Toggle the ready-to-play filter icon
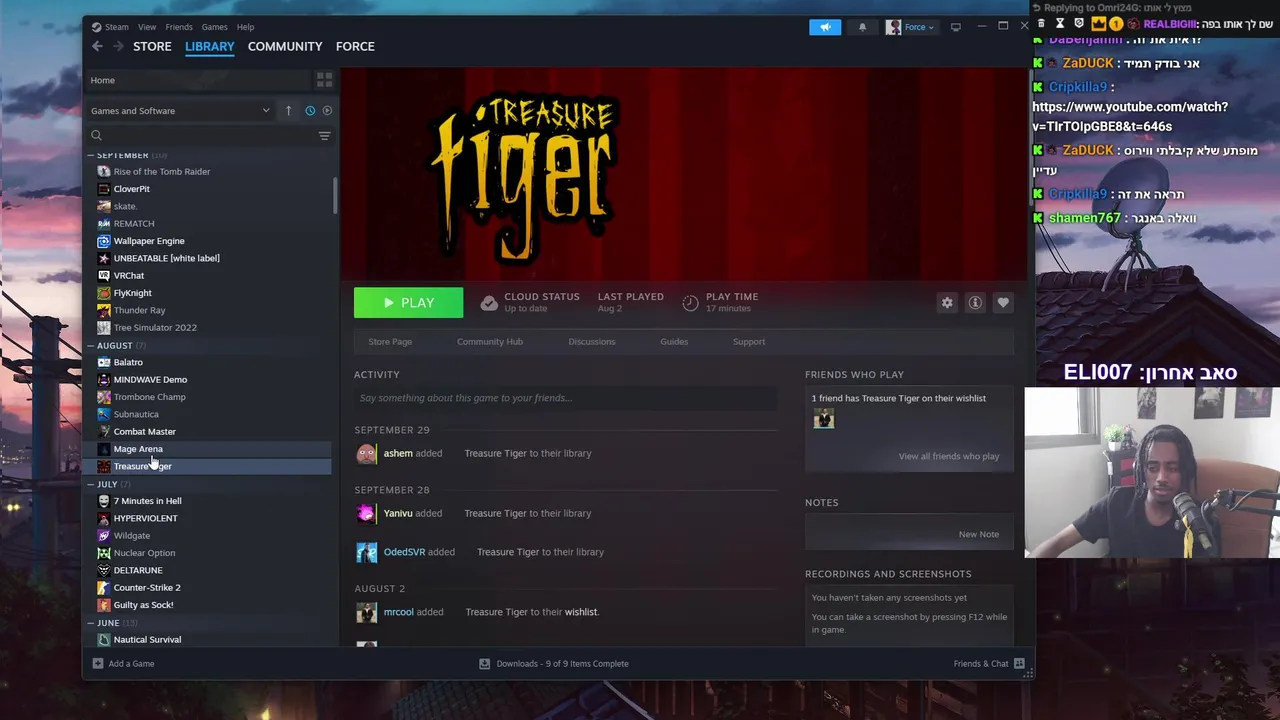This screenshot has width=1280, height=720. (x=327, y=110)
